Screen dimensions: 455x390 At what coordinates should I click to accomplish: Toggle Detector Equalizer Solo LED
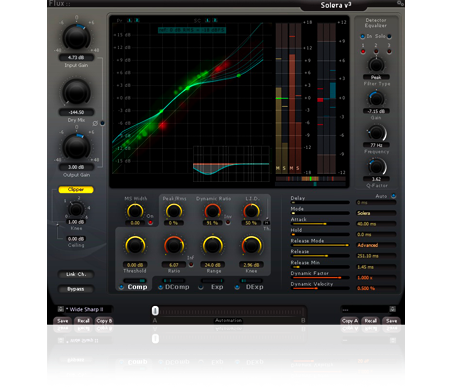pos(389,36)
